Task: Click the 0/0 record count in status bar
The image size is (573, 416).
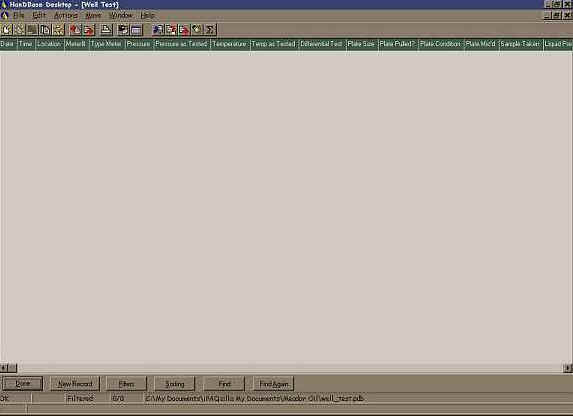Action: pyautogui.click(x=118, y=398)
